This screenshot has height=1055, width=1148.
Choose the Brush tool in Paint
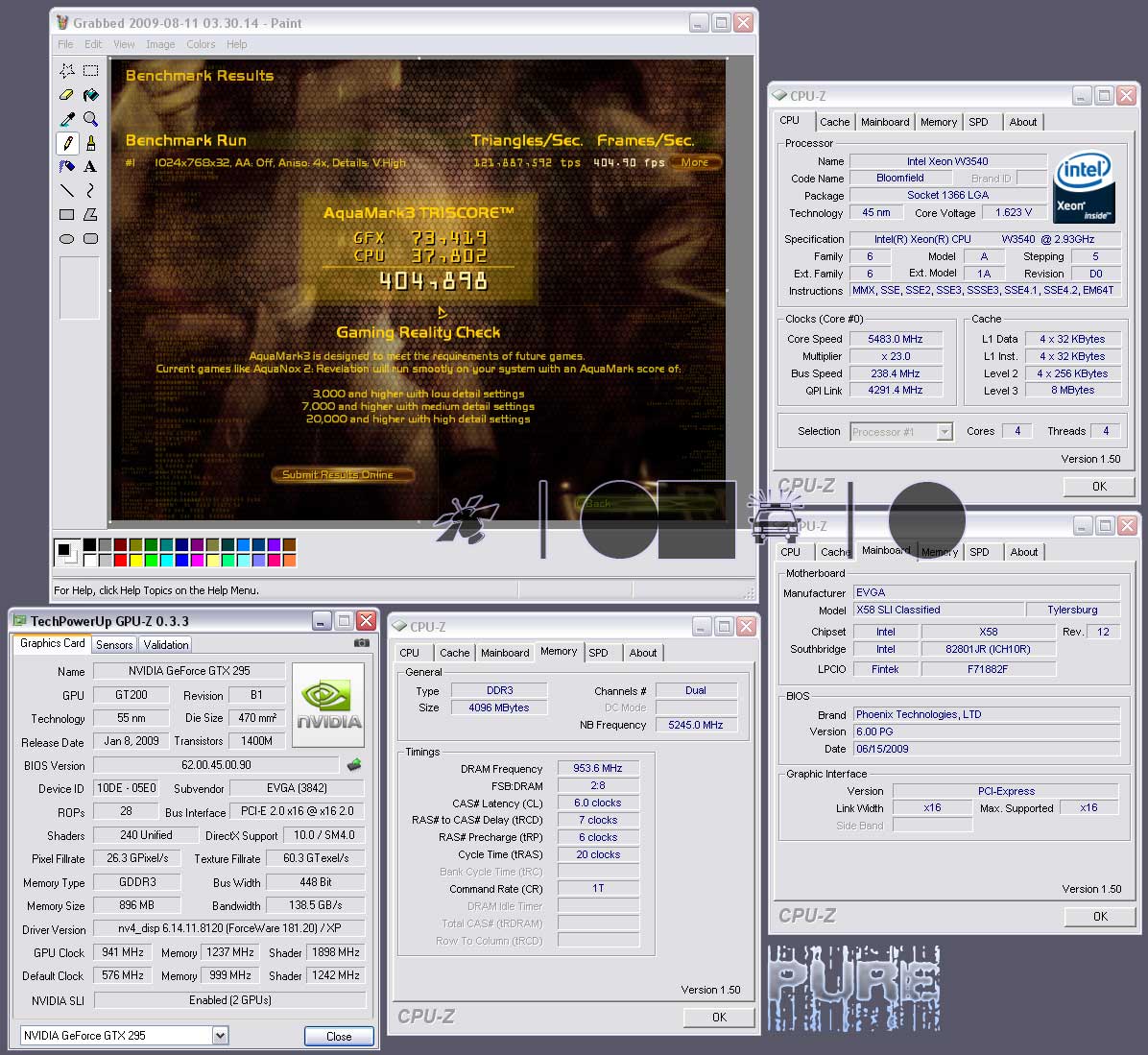[x=91, y=143]
